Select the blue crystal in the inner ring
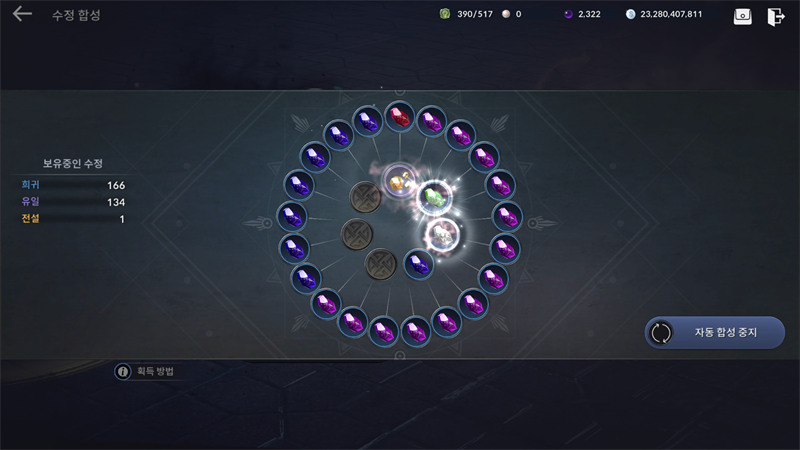This screenshot has height=450, width=800. 419,264
